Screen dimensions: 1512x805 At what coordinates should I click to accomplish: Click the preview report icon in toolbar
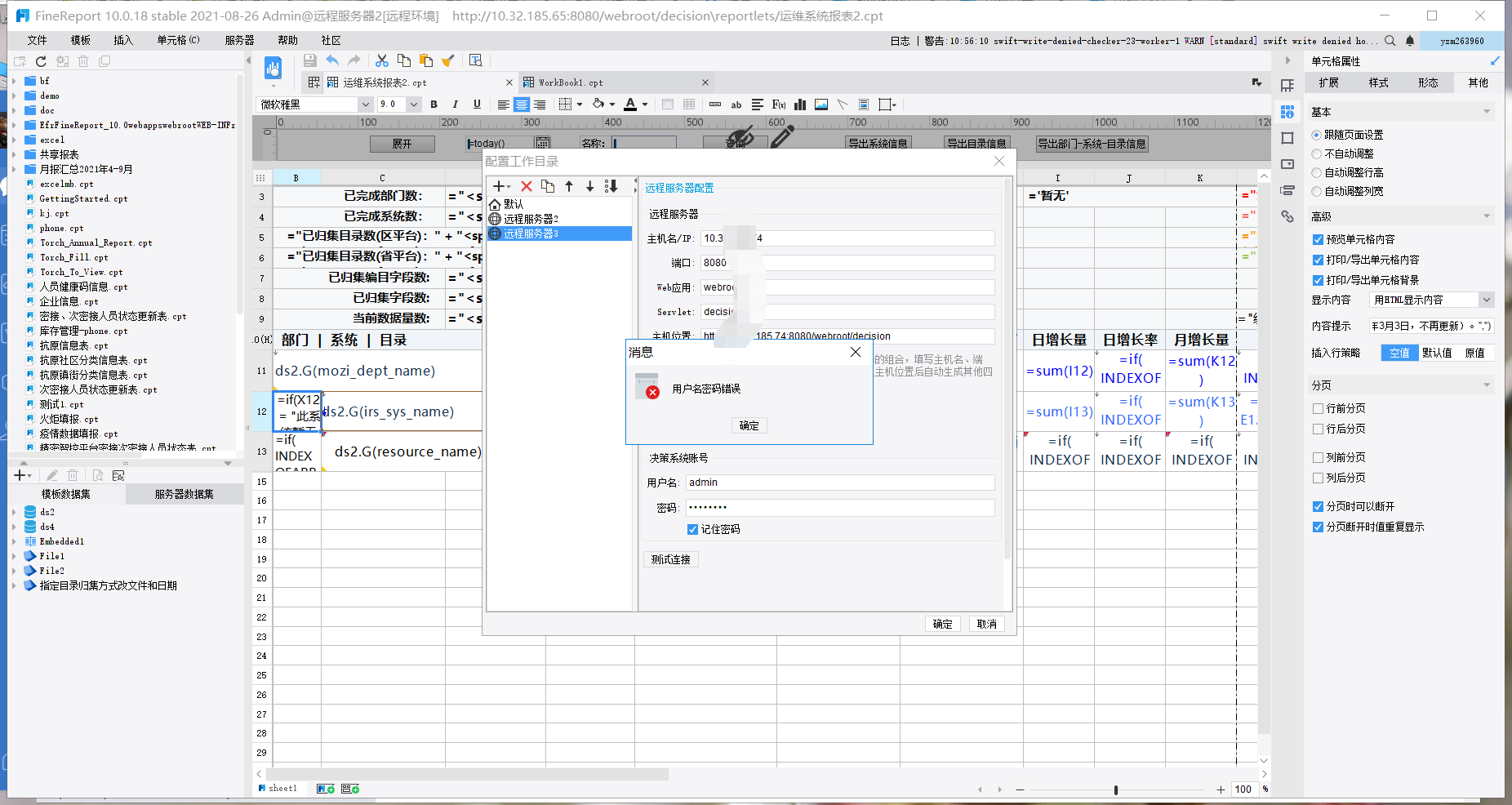pos(273,68)
